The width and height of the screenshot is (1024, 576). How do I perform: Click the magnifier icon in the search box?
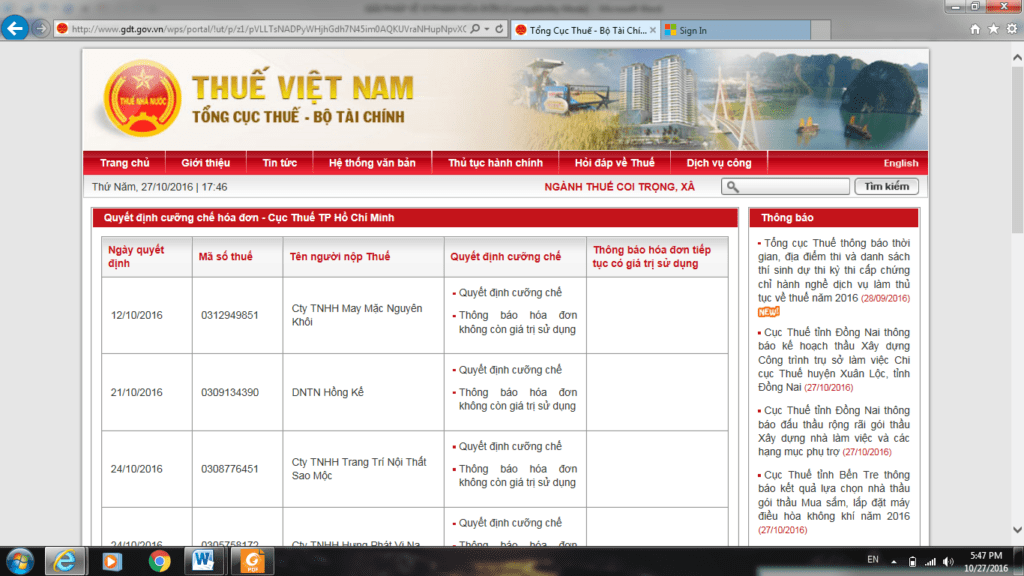733,187
